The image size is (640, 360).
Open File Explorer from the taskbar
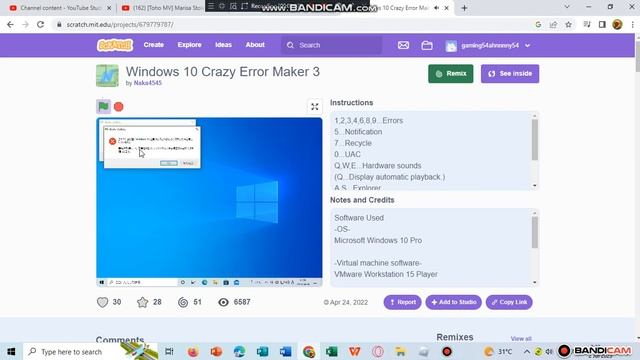[x=400, y=351]
